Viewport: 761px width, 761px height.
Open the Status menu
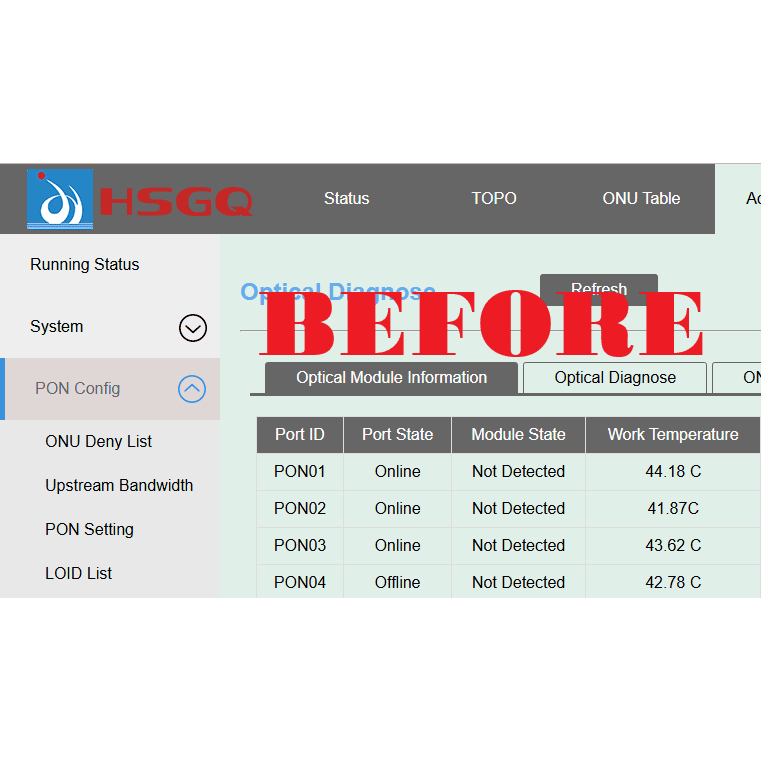click(x=346, y=199)
